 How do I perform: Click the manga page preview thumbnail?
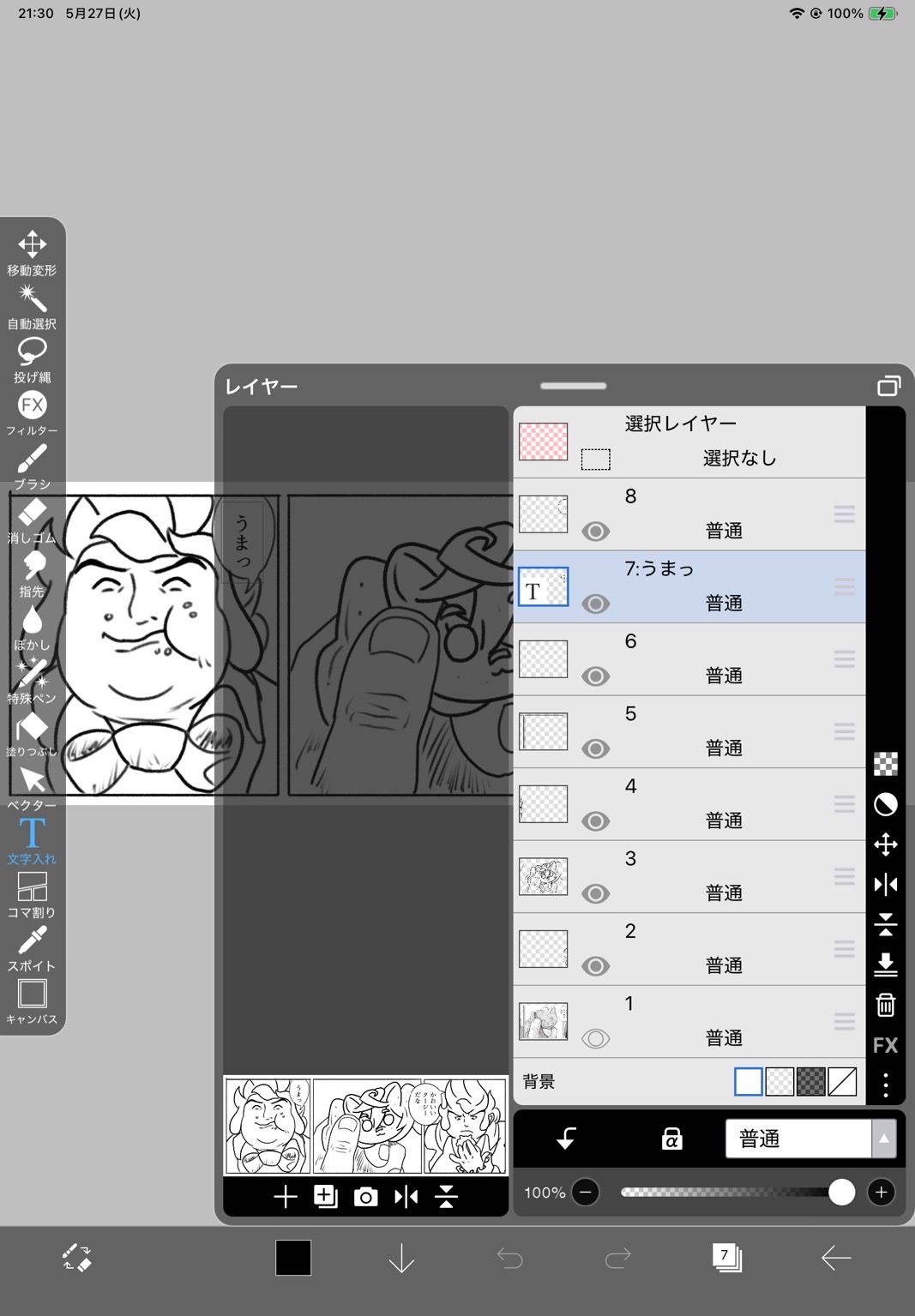366,1126
